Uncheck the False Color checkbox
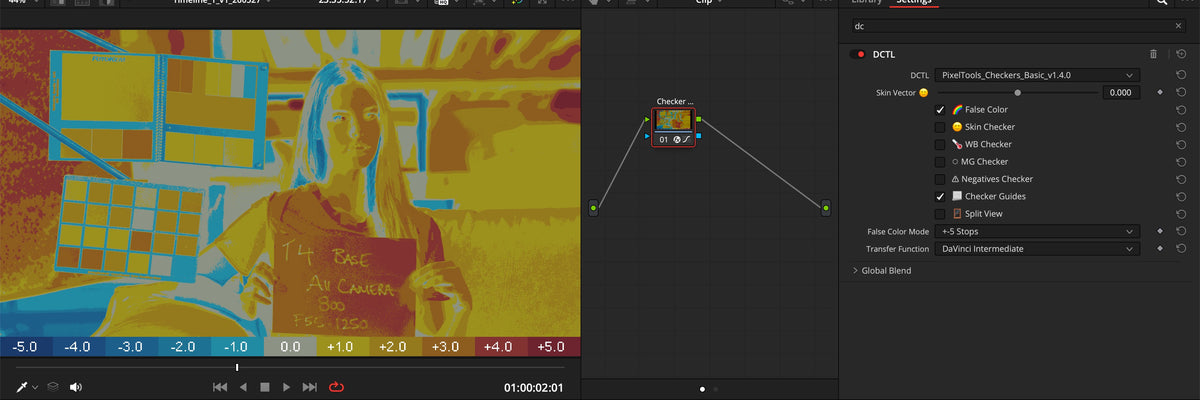The image size is (1200, 400). coord(940,109)
